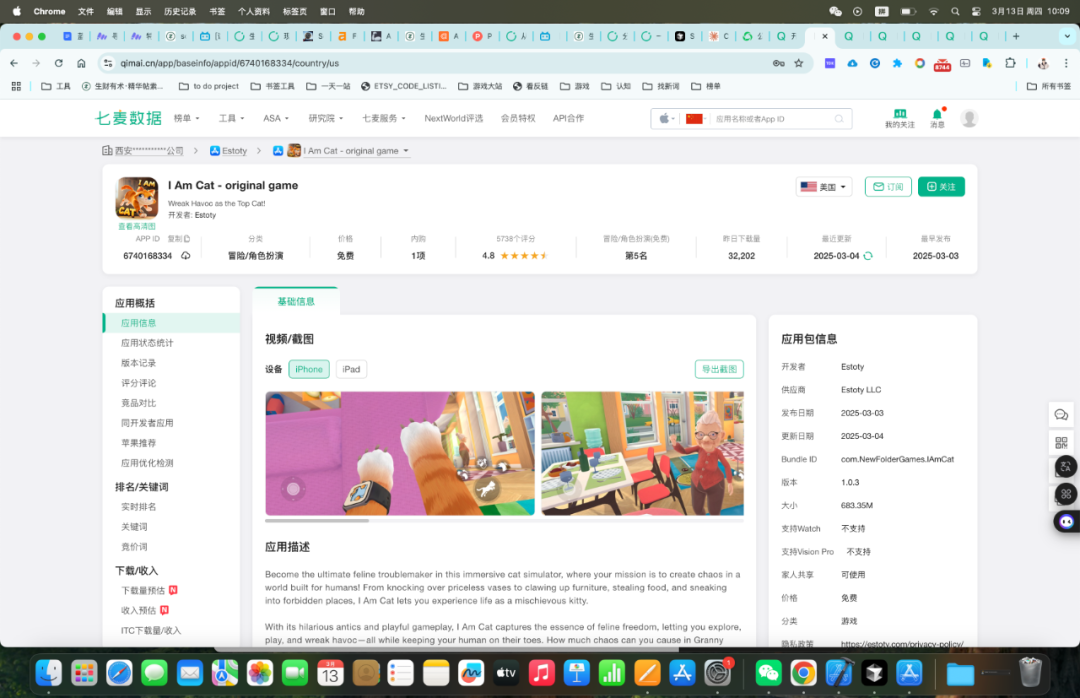
Task: Open 评分评论 in sidebar
Action: (x=138, y=382)
